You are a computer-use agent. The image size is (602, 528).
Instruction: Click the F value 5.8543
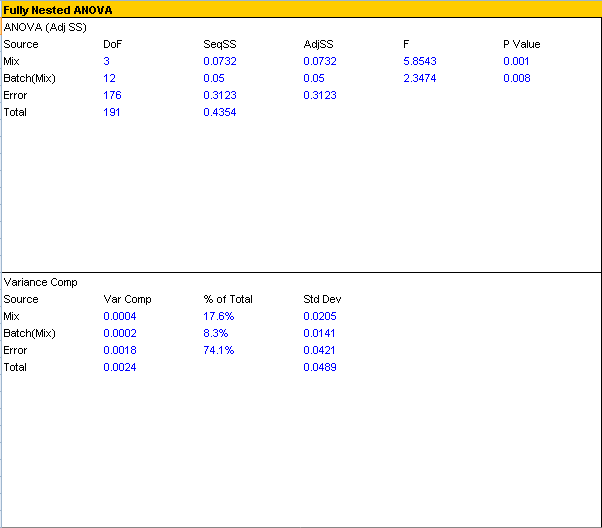pos(420,61)
